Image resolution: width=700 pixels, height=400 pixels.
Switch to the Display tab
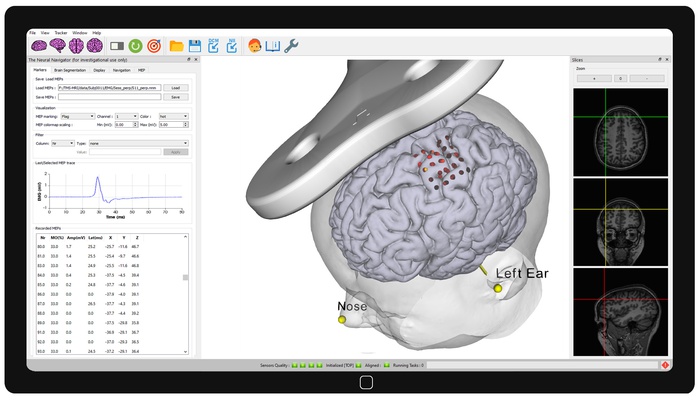(x=100, y=70)
